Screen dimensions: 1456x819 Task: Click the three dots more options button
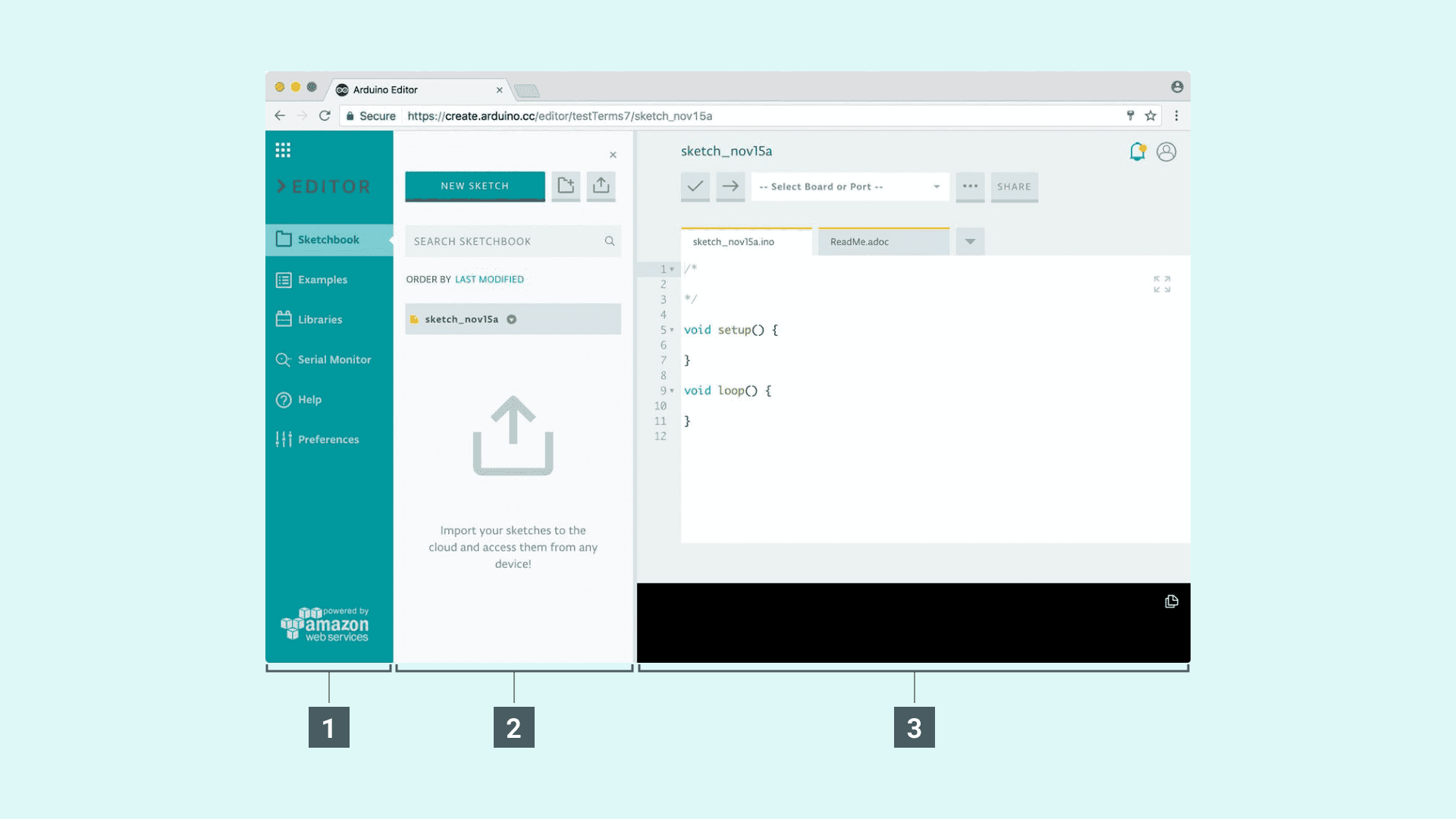coord(970,187)
